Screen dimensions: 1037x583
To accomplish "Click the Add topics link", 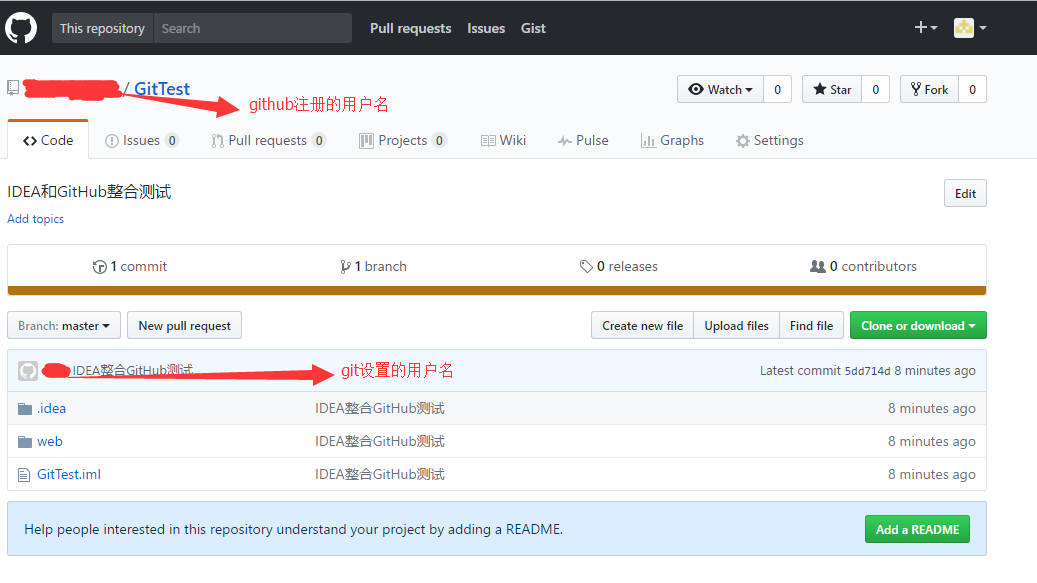I will (x=36, y=219).
